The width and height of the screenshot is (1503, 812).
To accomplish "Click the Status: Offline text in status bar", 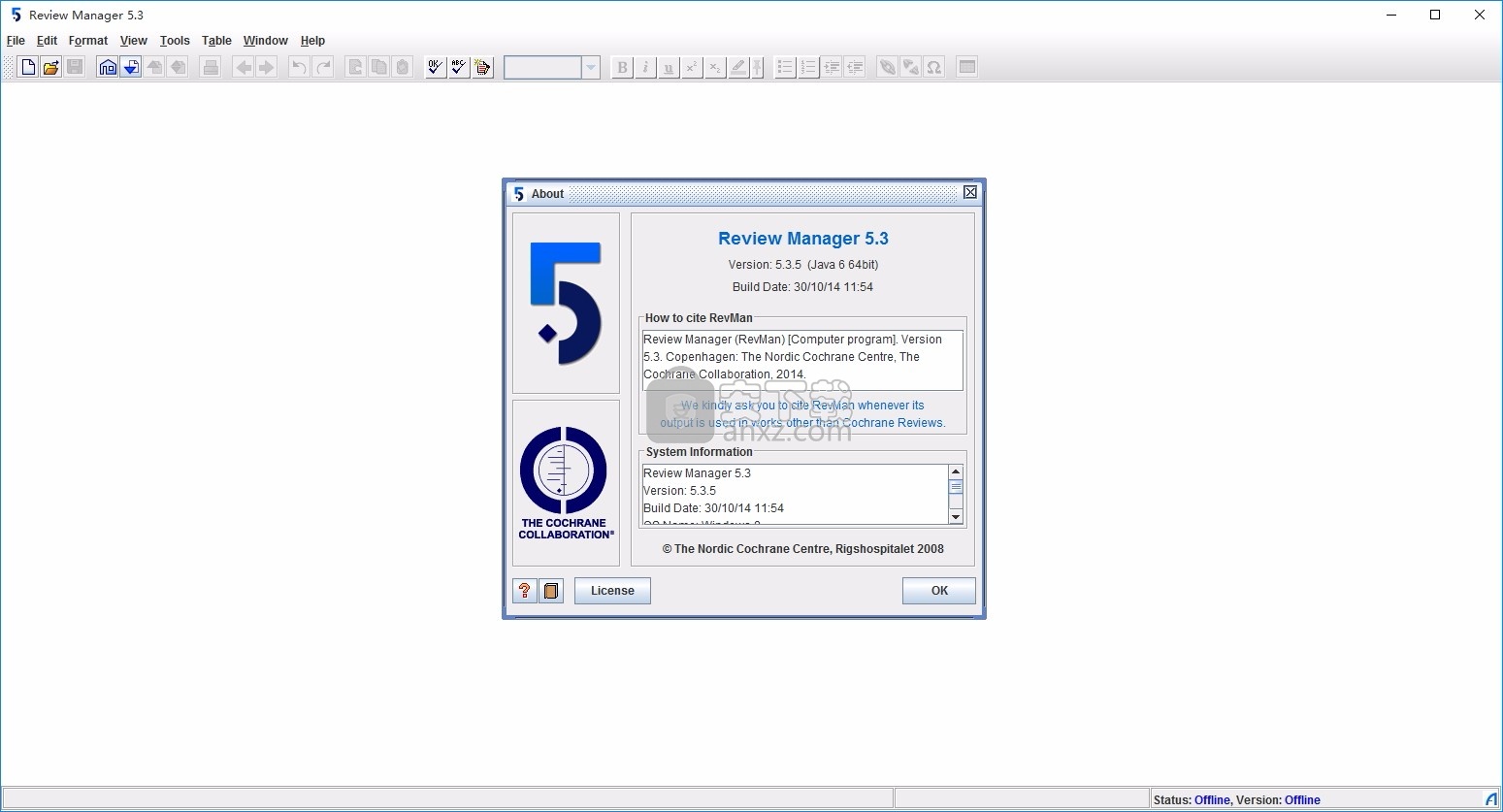I will point(1192,800).
